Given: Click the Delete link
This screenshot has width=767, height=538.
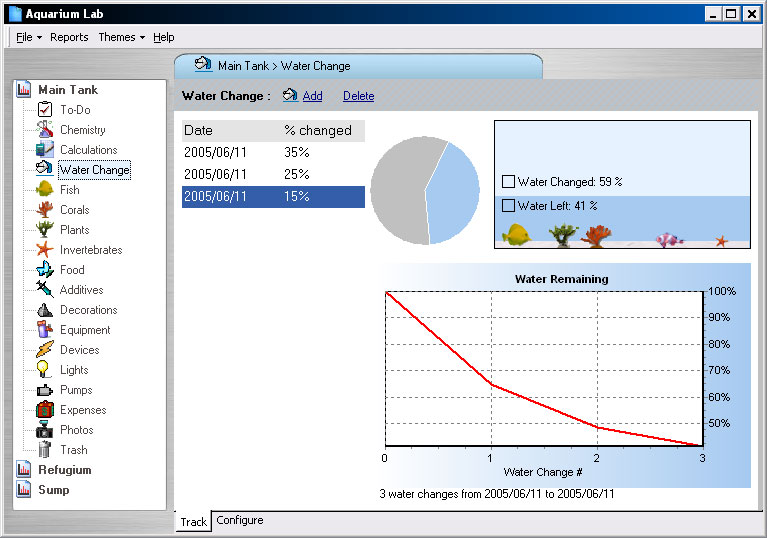Looking at the screenshot, I should click(x=358, y=96).
